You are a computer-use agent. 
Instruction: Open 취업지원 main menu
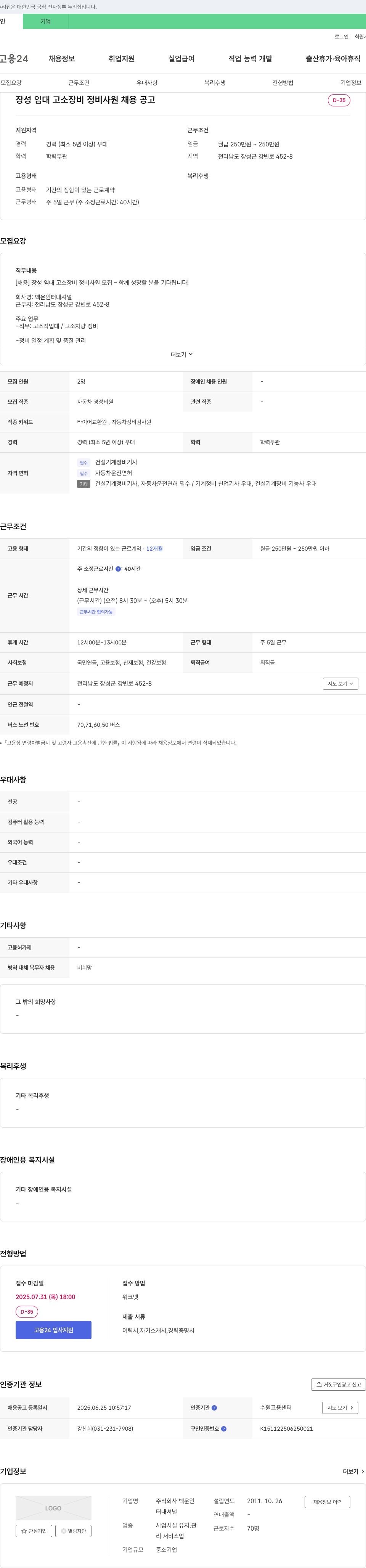(121, 58)
